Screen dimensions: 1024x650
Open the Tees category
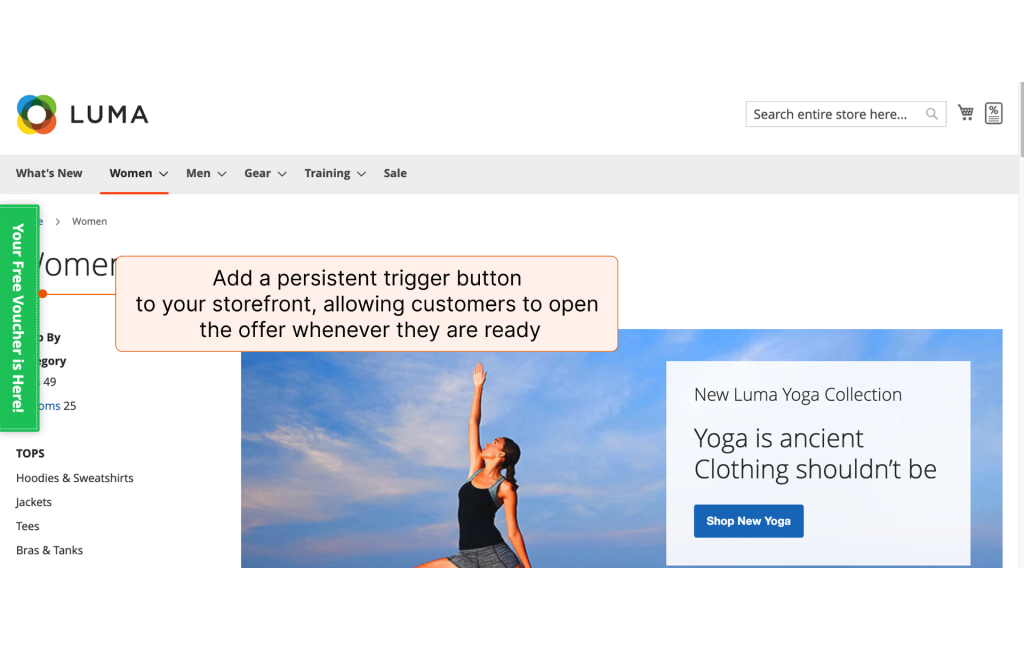(x=27, y=526)
